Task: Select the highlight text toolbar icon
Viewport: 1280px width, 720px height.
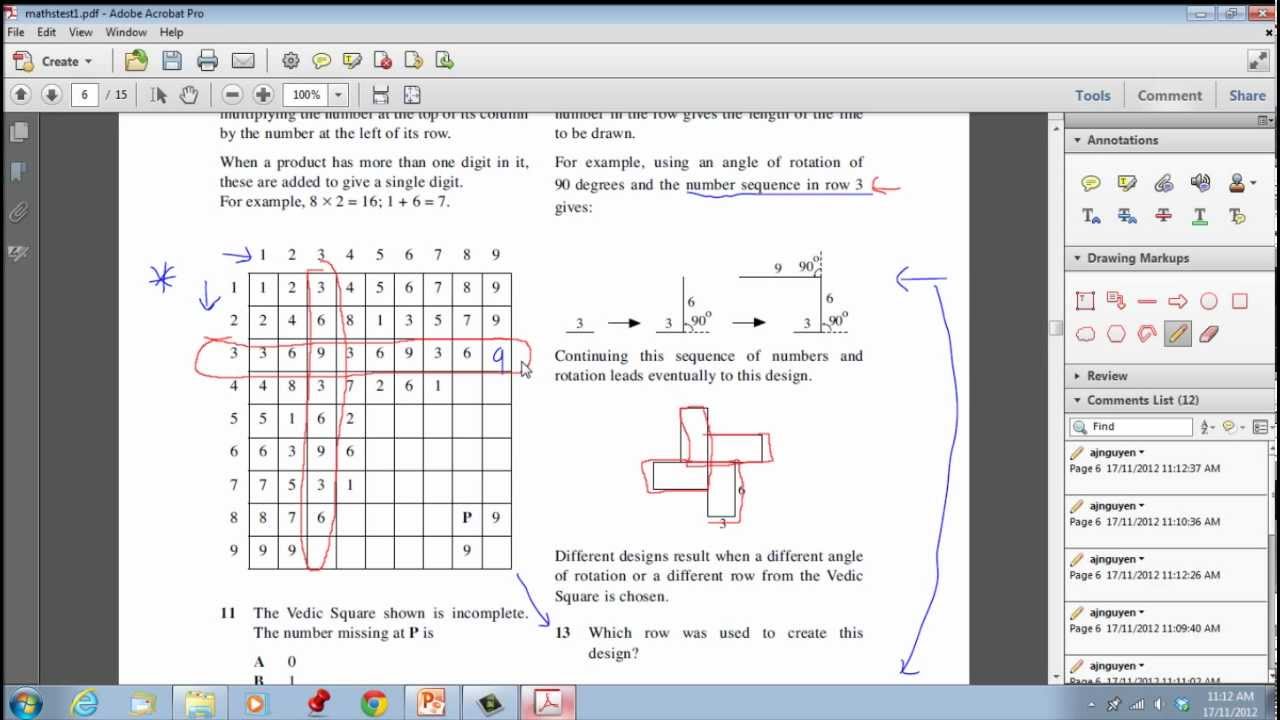Action: tap(352, 61)
